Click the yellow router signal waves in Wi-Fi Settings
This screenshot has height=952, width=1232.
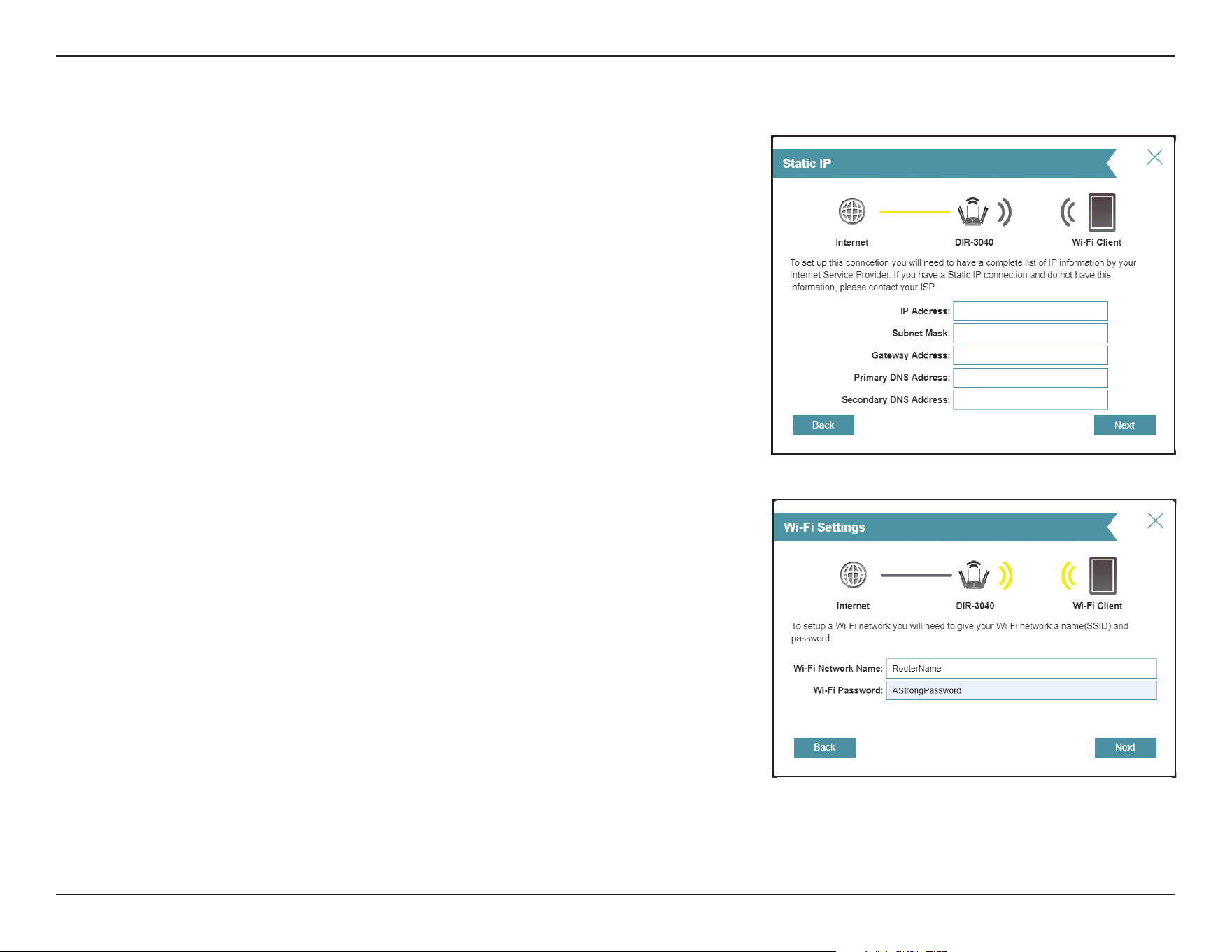tap(1006, 576)
